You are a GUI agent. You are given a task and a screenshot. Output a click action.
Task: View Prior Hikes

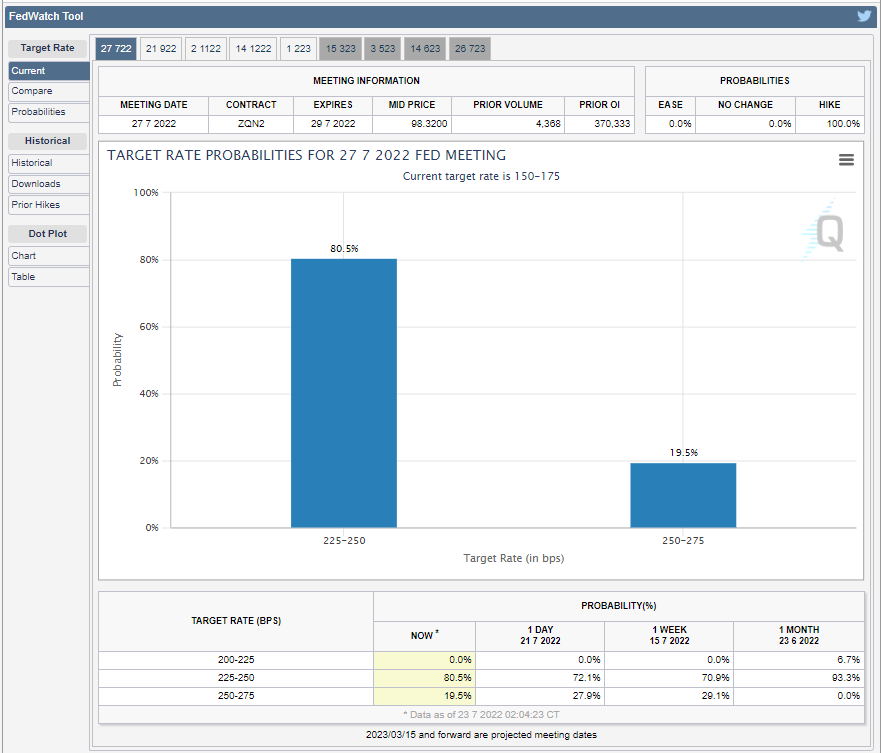48,205
